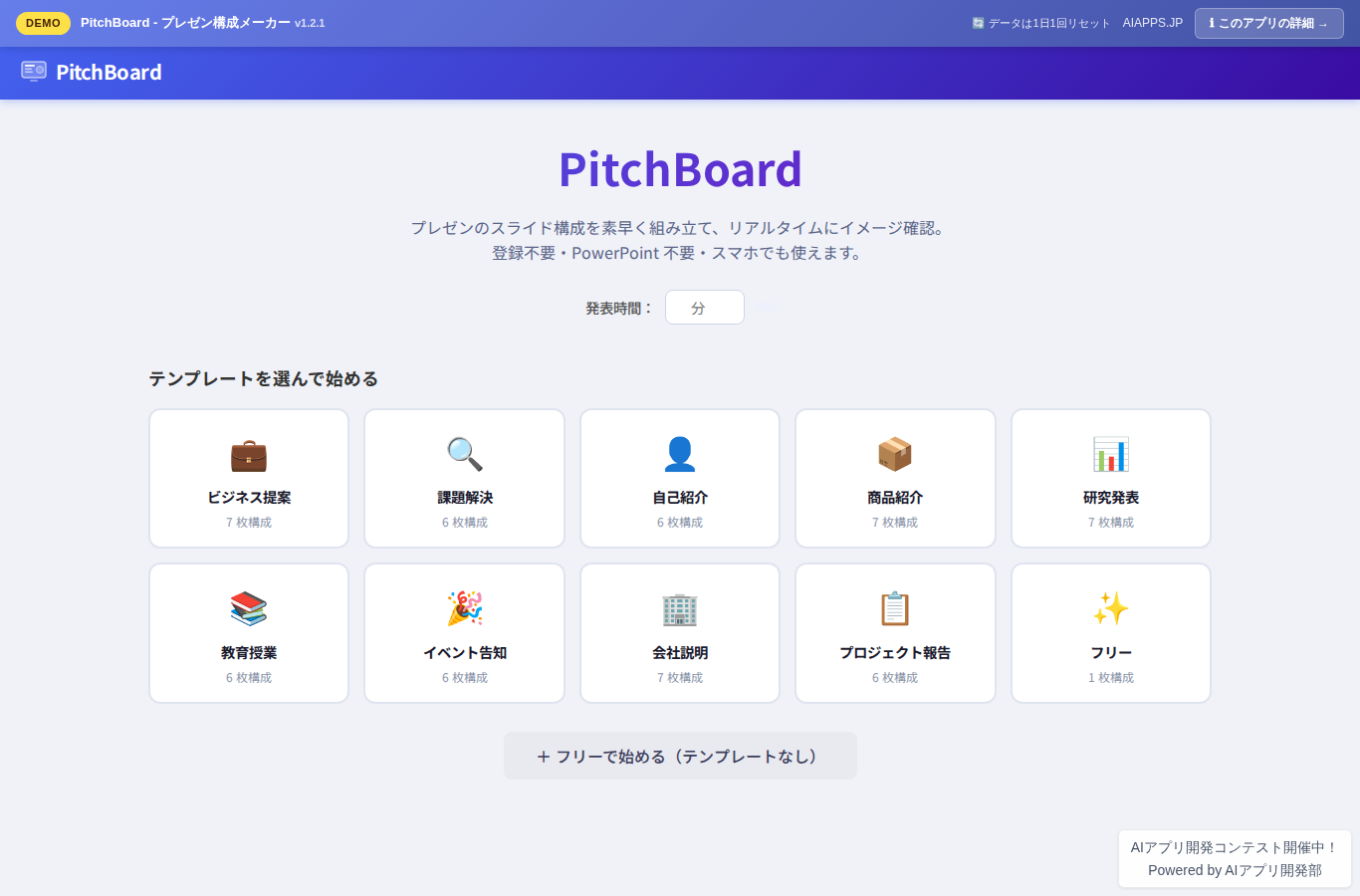Click the bar chart icon for 研究発表
Image resolution: width=1360 pixels, height=896 pixels.
pyautogui.click(x=1111, y=454)
